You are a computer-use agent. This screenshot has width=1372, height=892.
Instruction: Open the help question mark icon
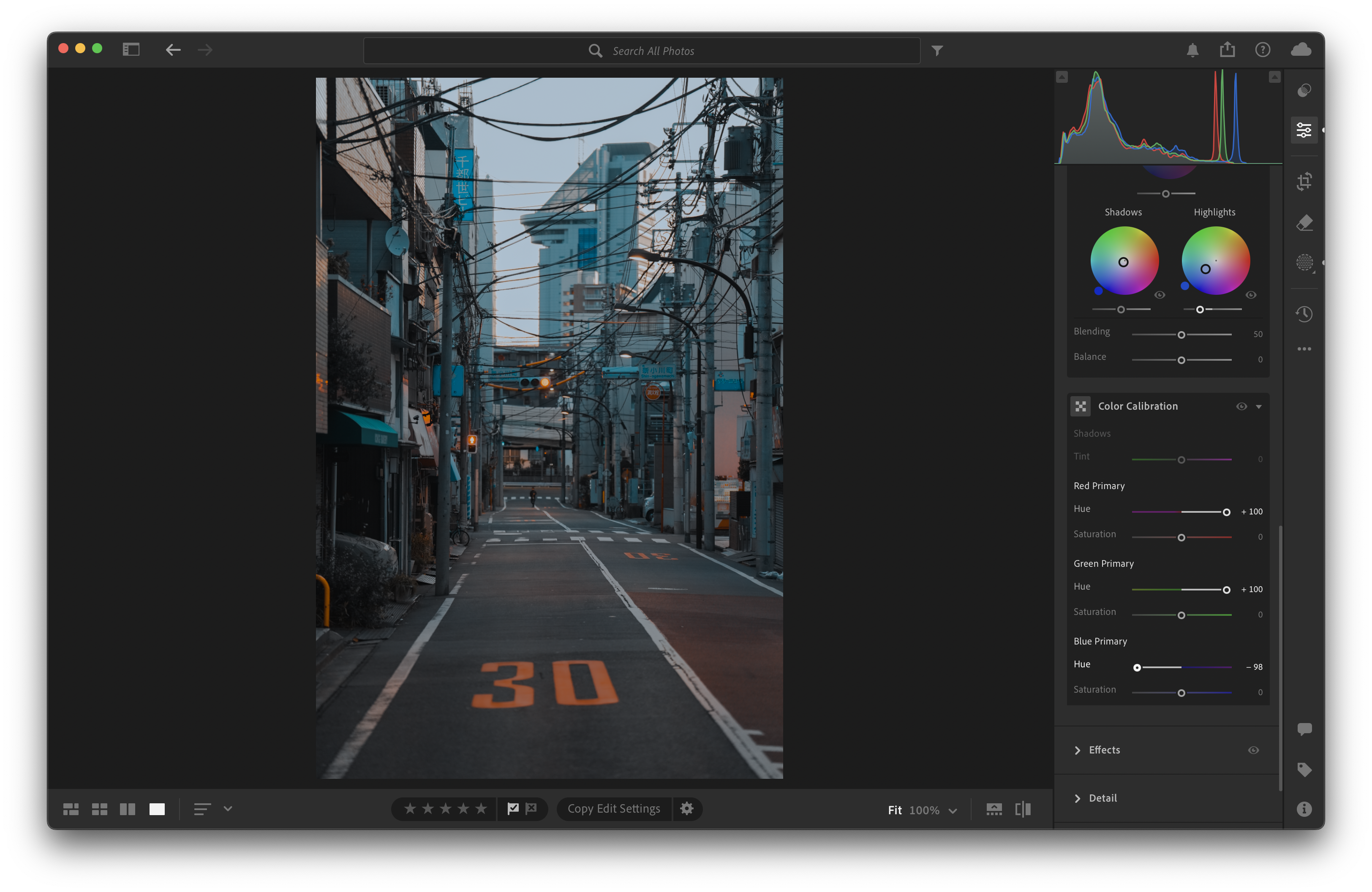pos(1263,50)
